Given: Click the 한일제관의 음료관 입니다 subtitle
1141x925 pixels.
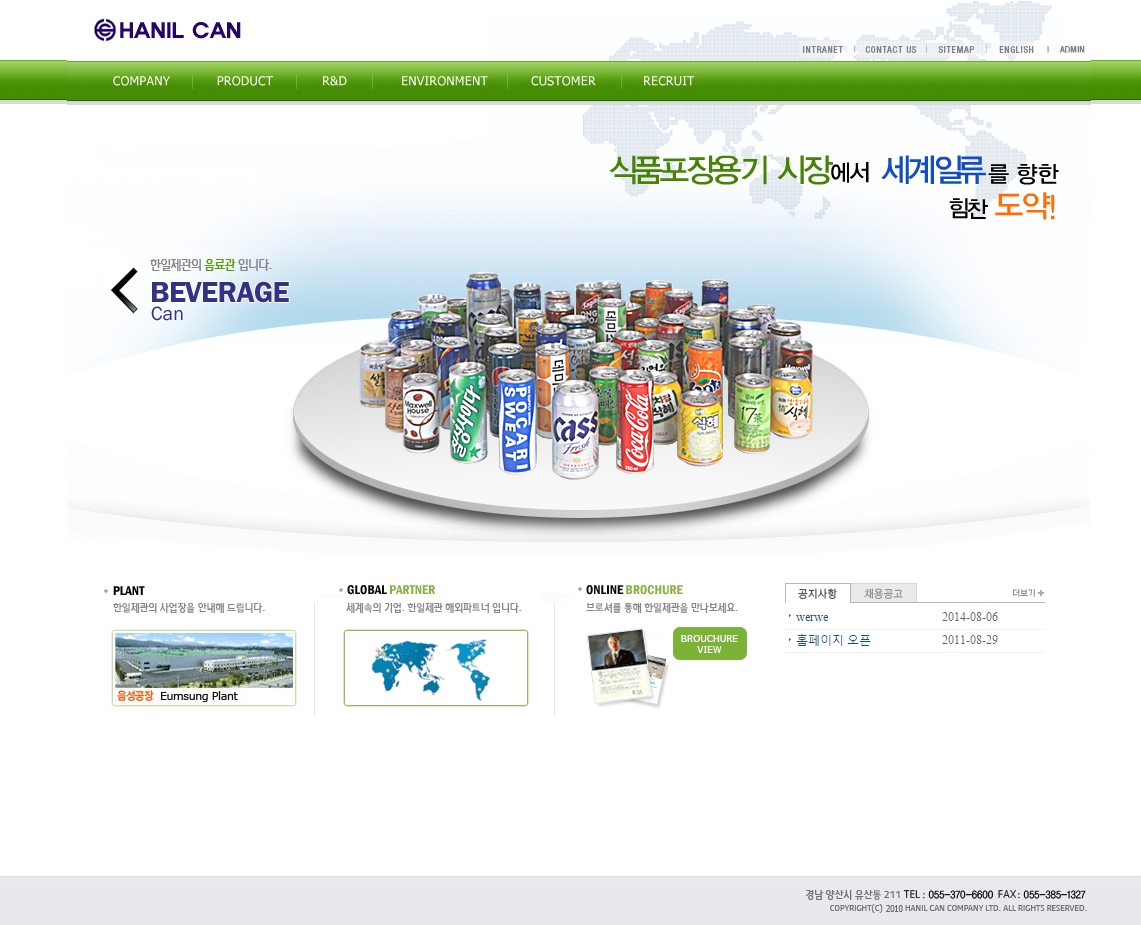Looking at the screenshot, I should (x=210, y=265).
